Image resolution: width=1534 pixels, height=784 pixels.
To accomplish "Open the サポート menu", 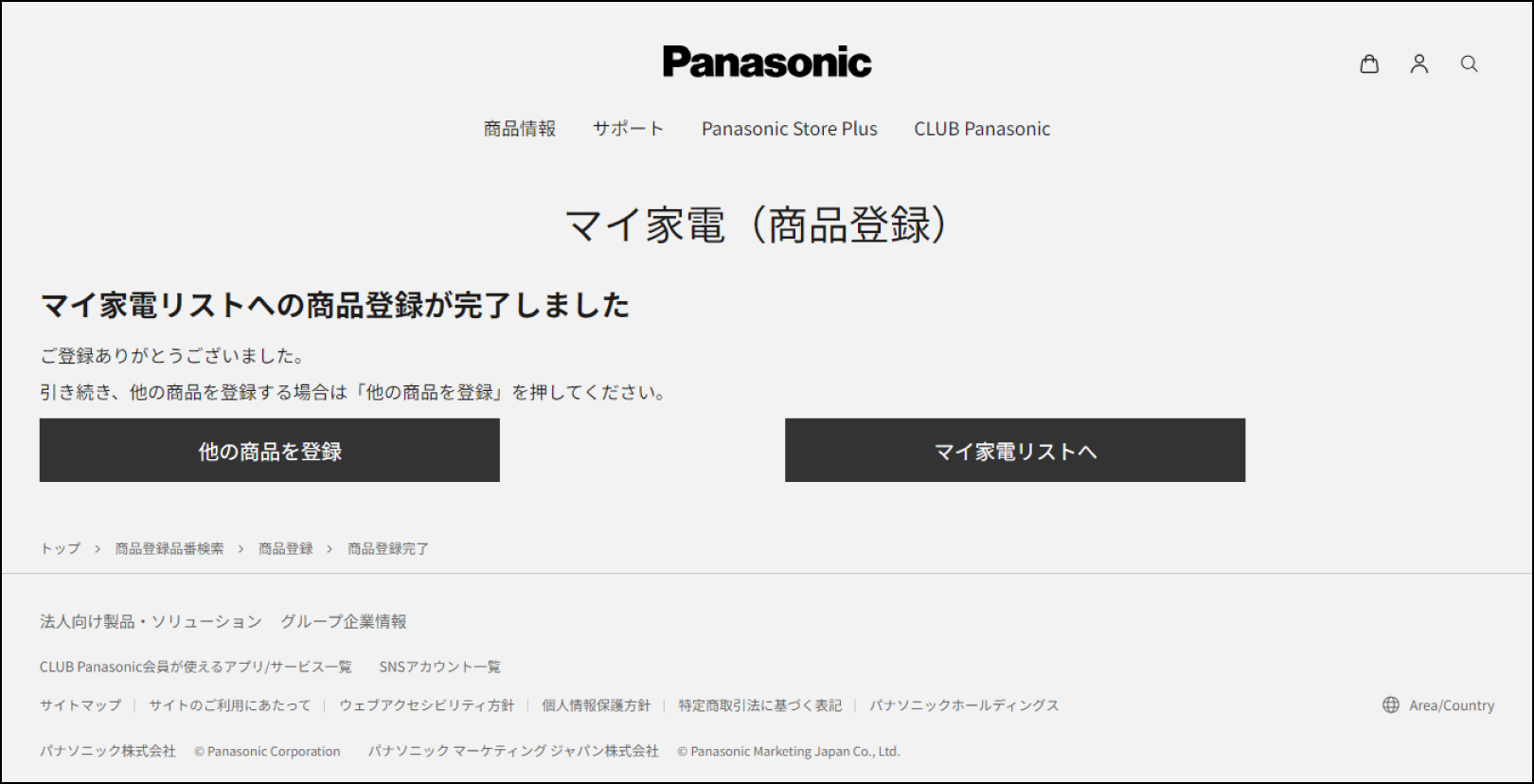I will pos(629,129).
